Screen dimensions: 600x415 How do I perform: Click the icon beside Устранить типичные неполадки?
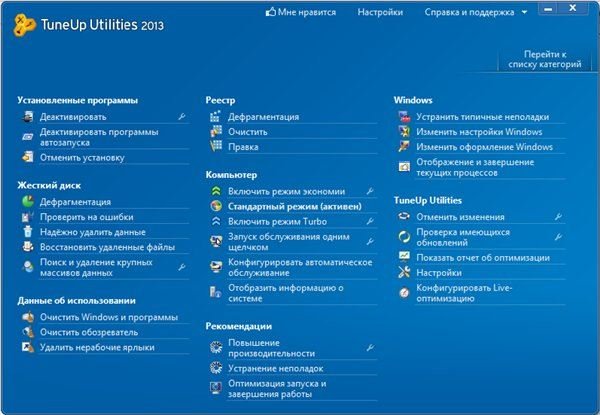click(404, 117)
